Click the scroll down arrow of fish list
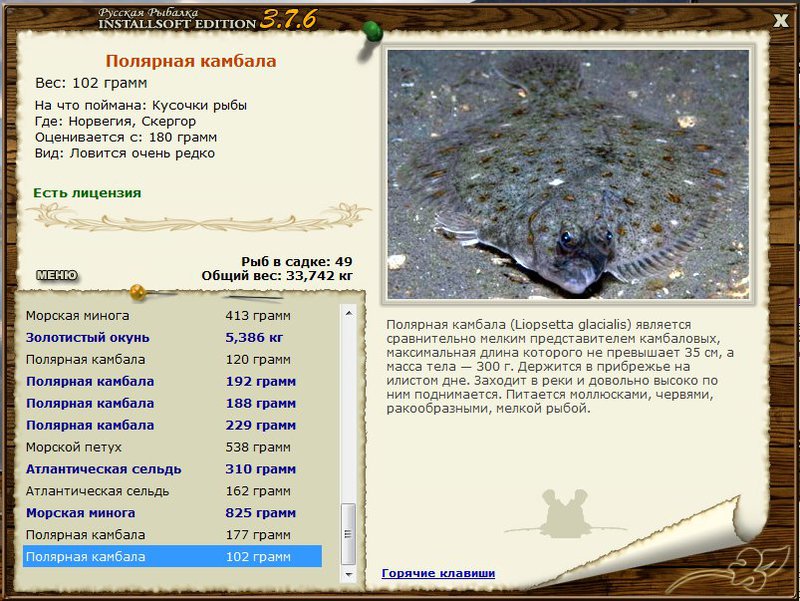The height and width of the screenshot is (601, 800). pyautogui.click(x=349, y=574)
